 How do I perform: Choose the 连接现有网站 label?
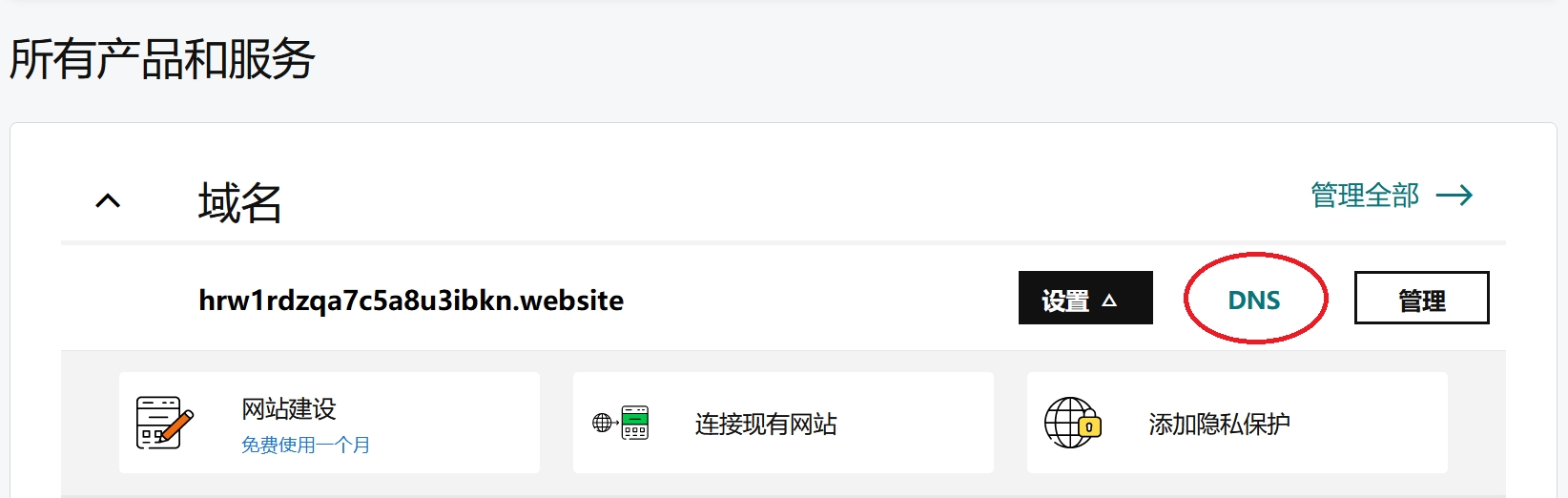[x=766, y=424]
